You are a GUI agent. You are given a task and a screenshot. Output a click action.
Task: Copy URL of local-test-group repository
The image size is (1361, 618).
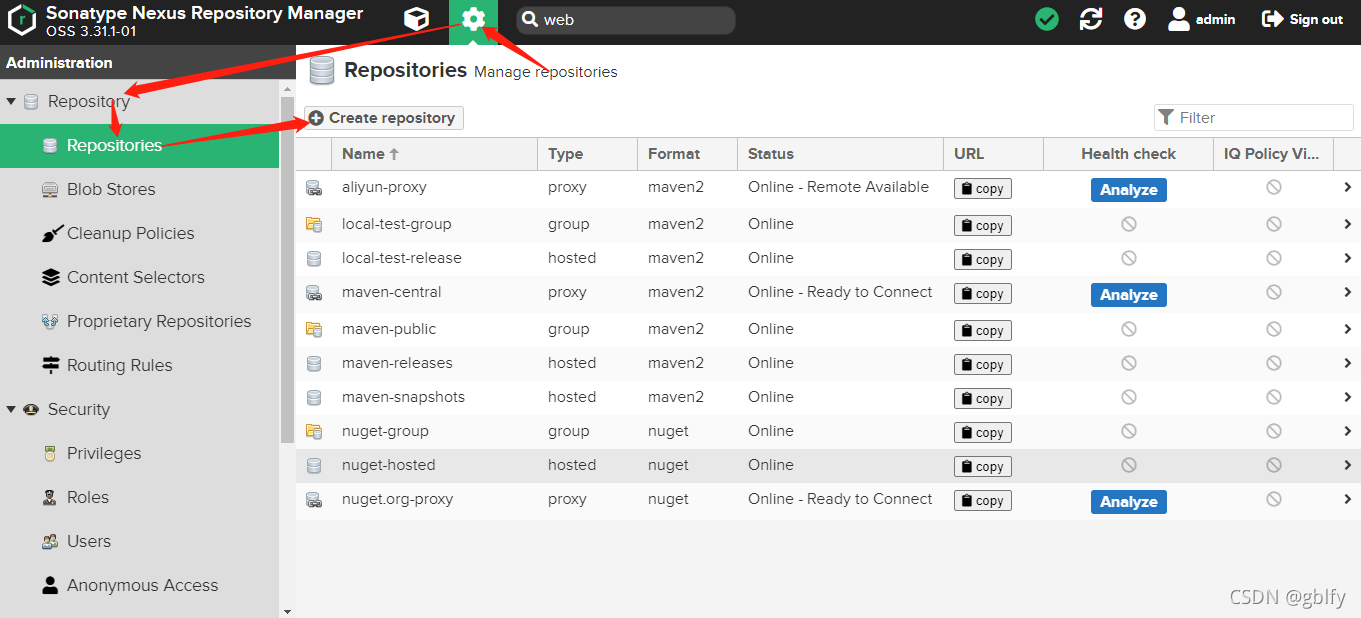point(982,226)
